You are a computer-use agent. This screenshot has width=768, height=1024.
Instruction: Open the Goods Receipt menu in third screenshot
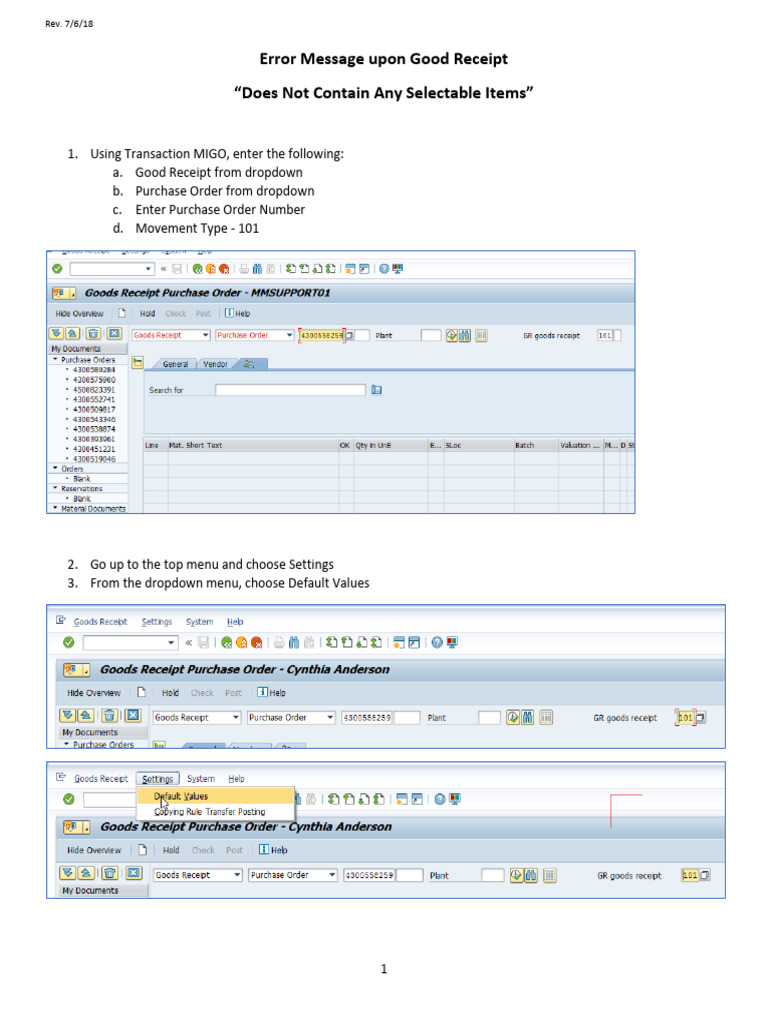pyautogui.click(x=101, y=778)
